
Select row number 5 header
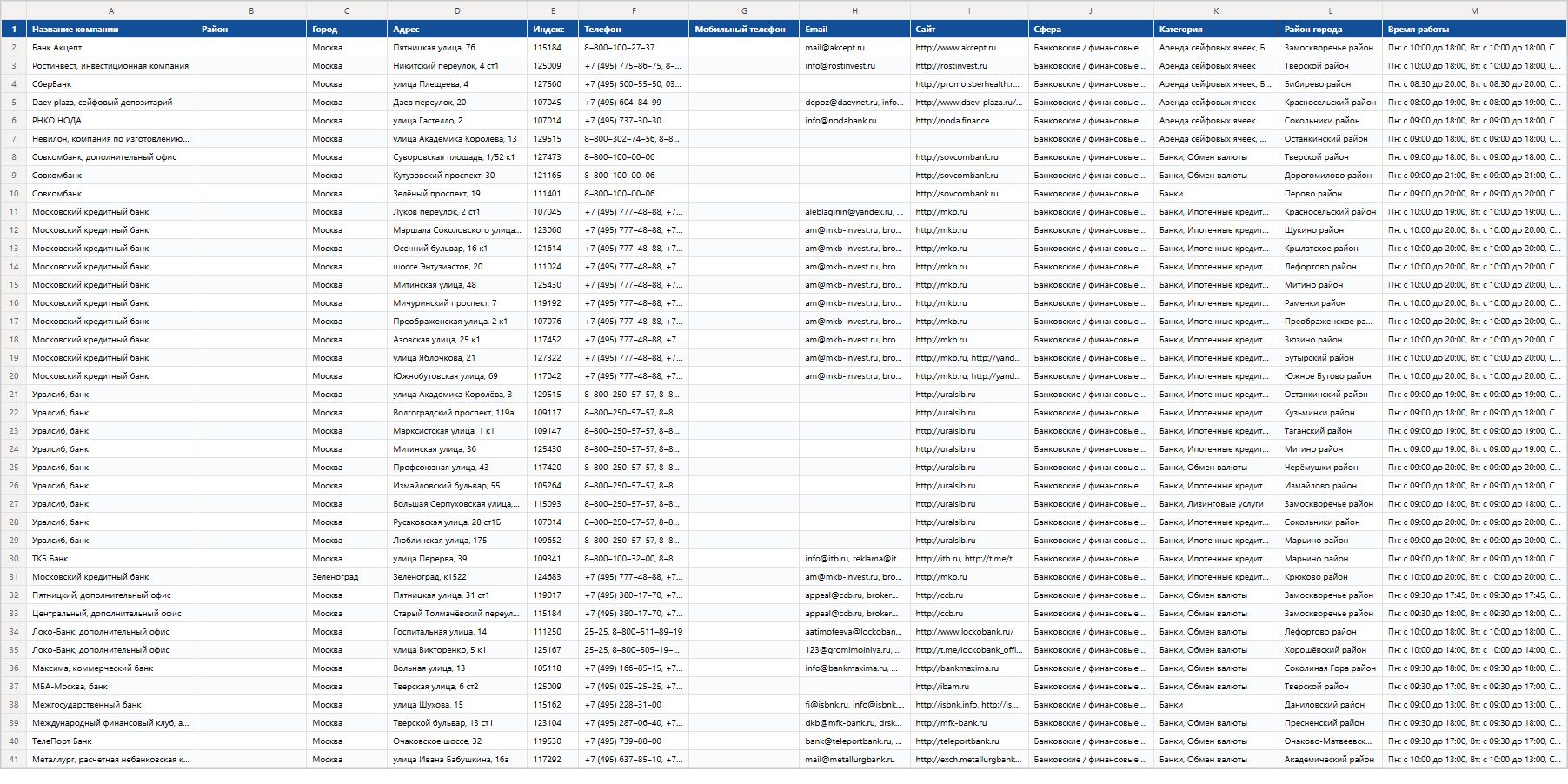[14, 103]
